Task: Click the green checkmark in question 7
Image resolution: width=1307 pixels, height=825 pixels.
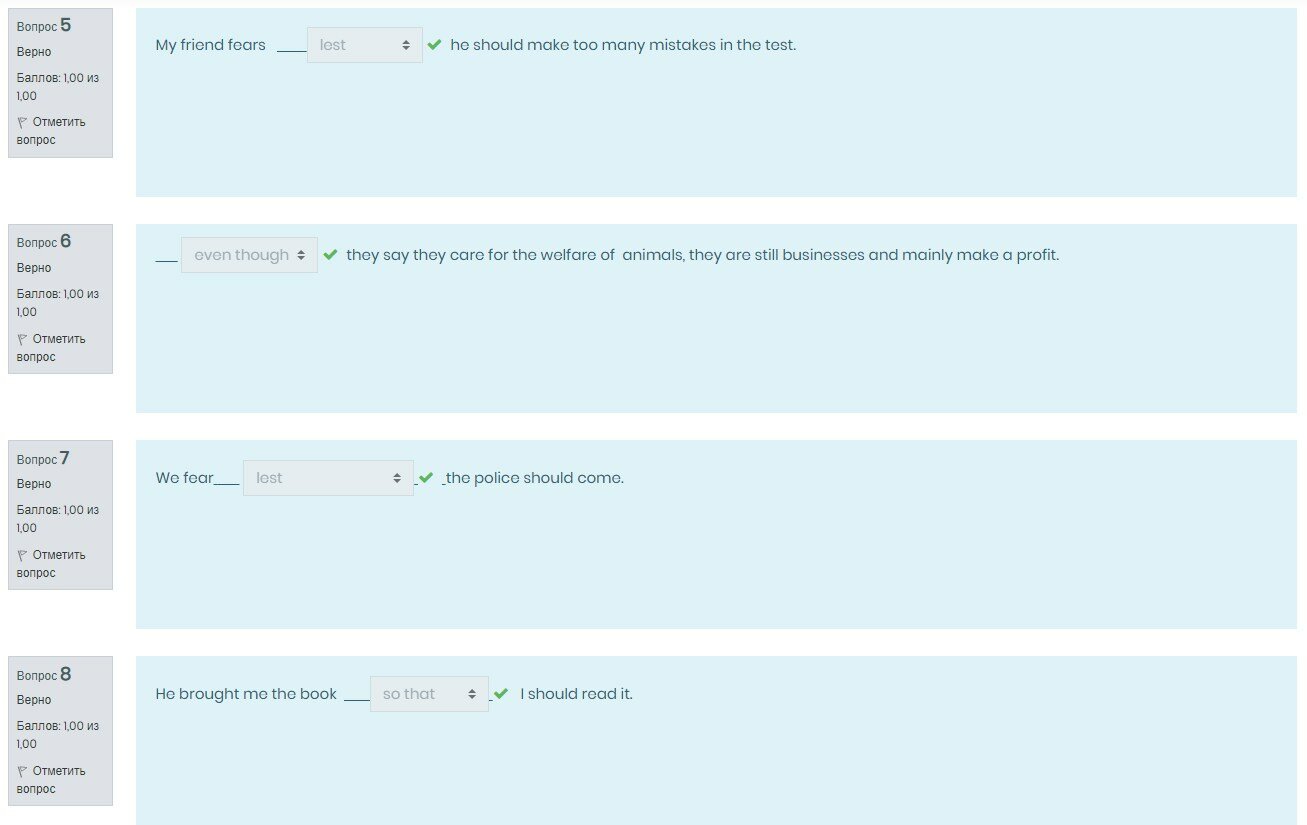Action: click(x=426, y=478)
